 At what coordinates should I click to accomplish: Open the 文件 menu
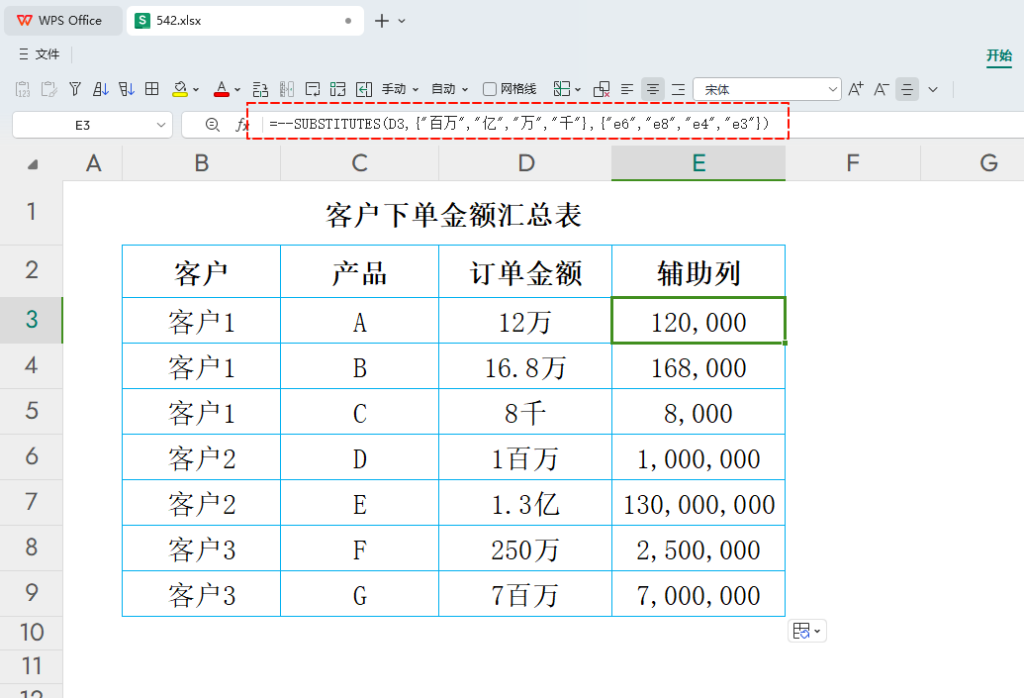39,54
